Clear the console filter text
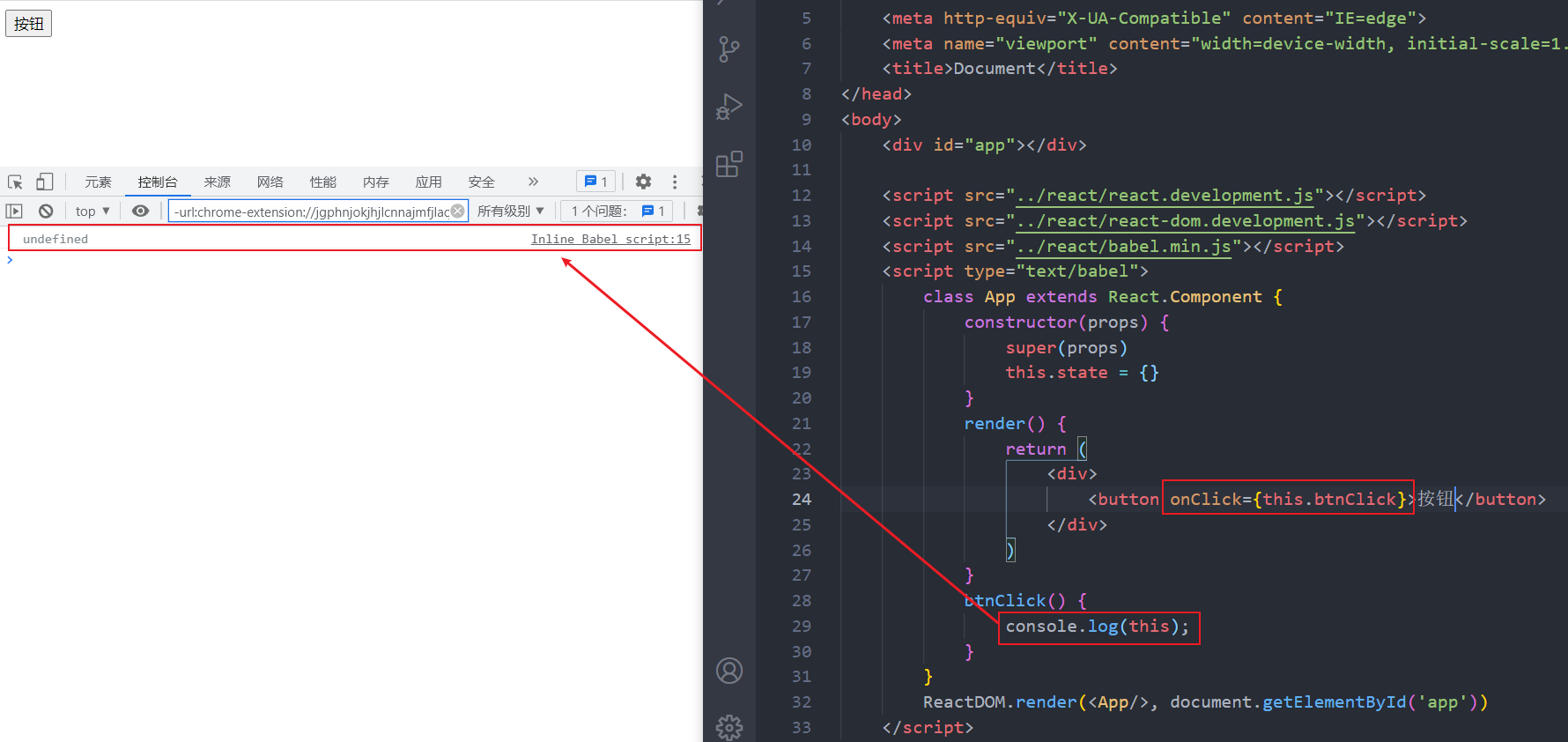Image resolution: width=1568 pixels, height=742 pixels. click(458, 211)
